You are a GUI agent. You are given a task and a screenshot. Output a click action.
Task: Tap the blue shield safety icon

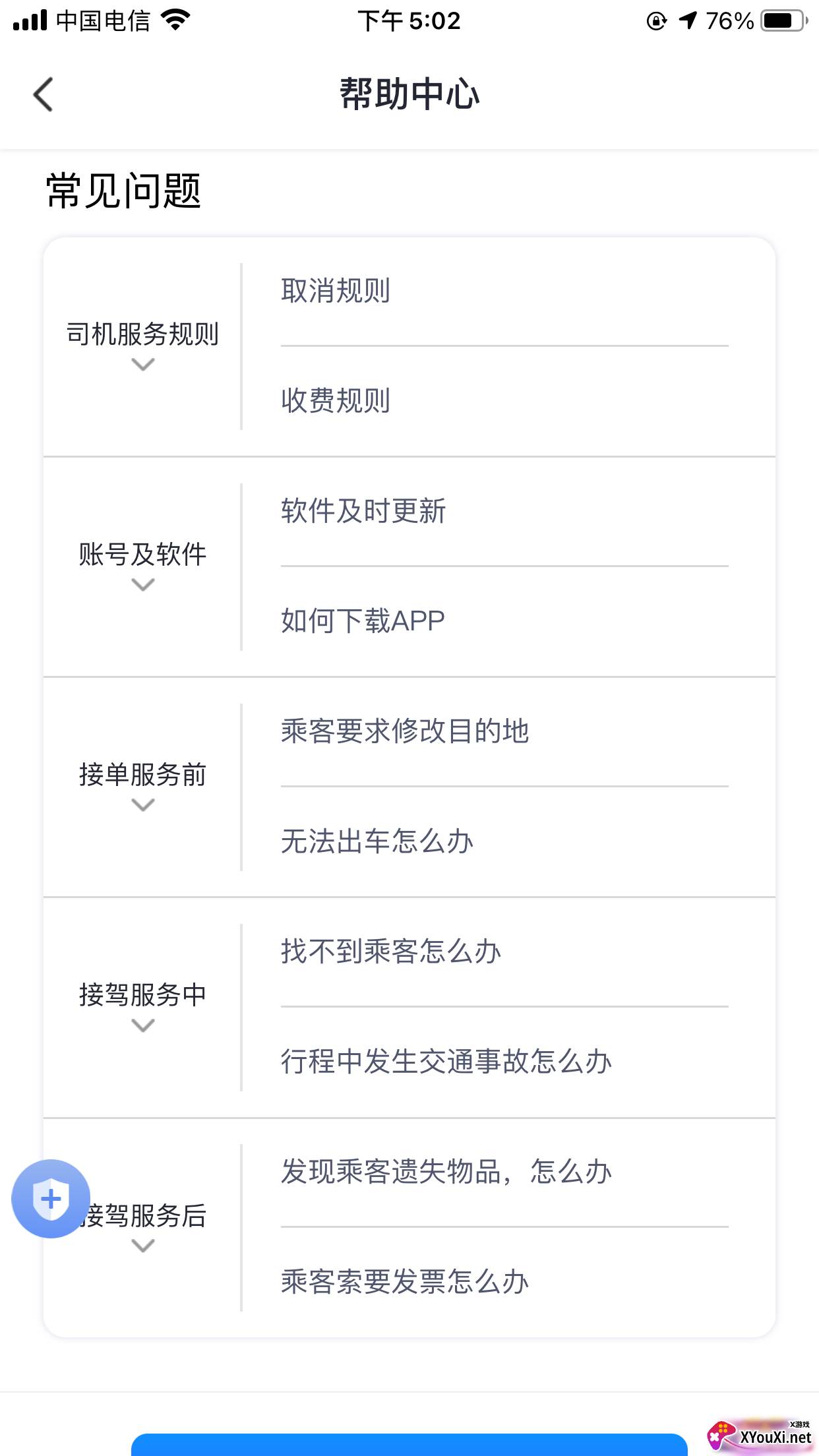tap(51, 1198)
